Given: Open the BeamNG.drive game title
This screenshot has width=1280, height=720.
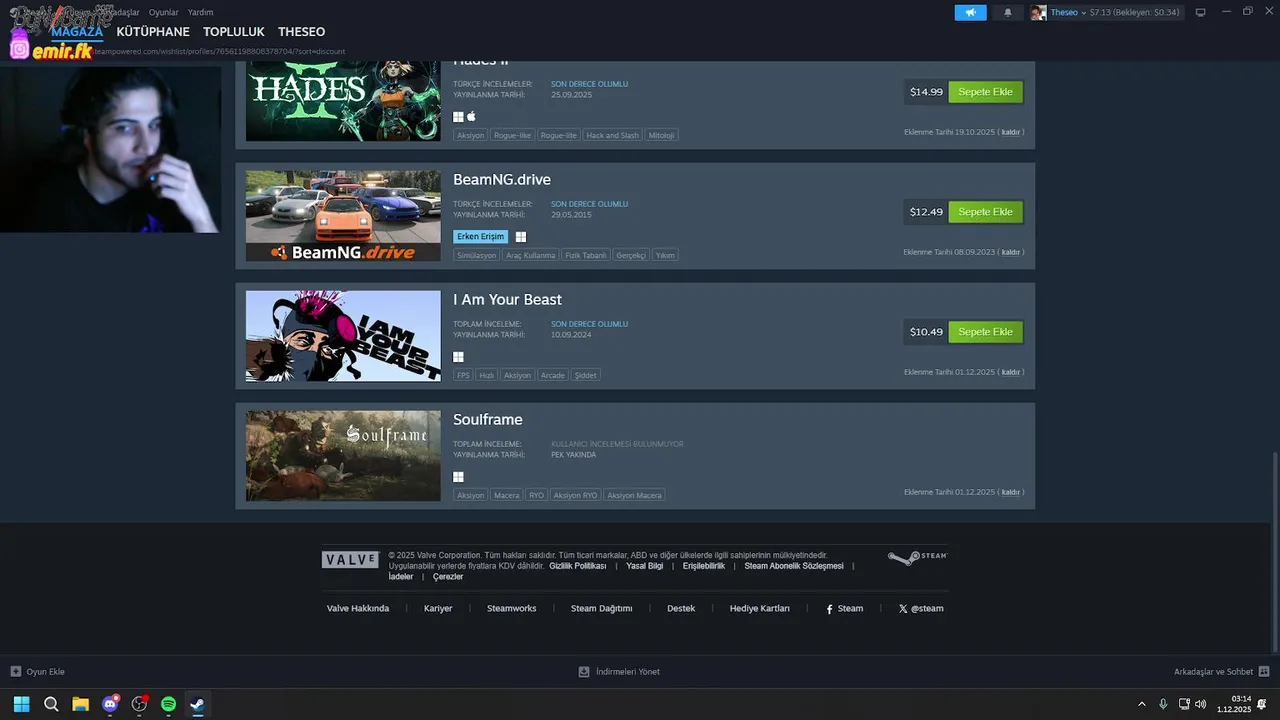Looking at the screenshot, I should [502, 180].
